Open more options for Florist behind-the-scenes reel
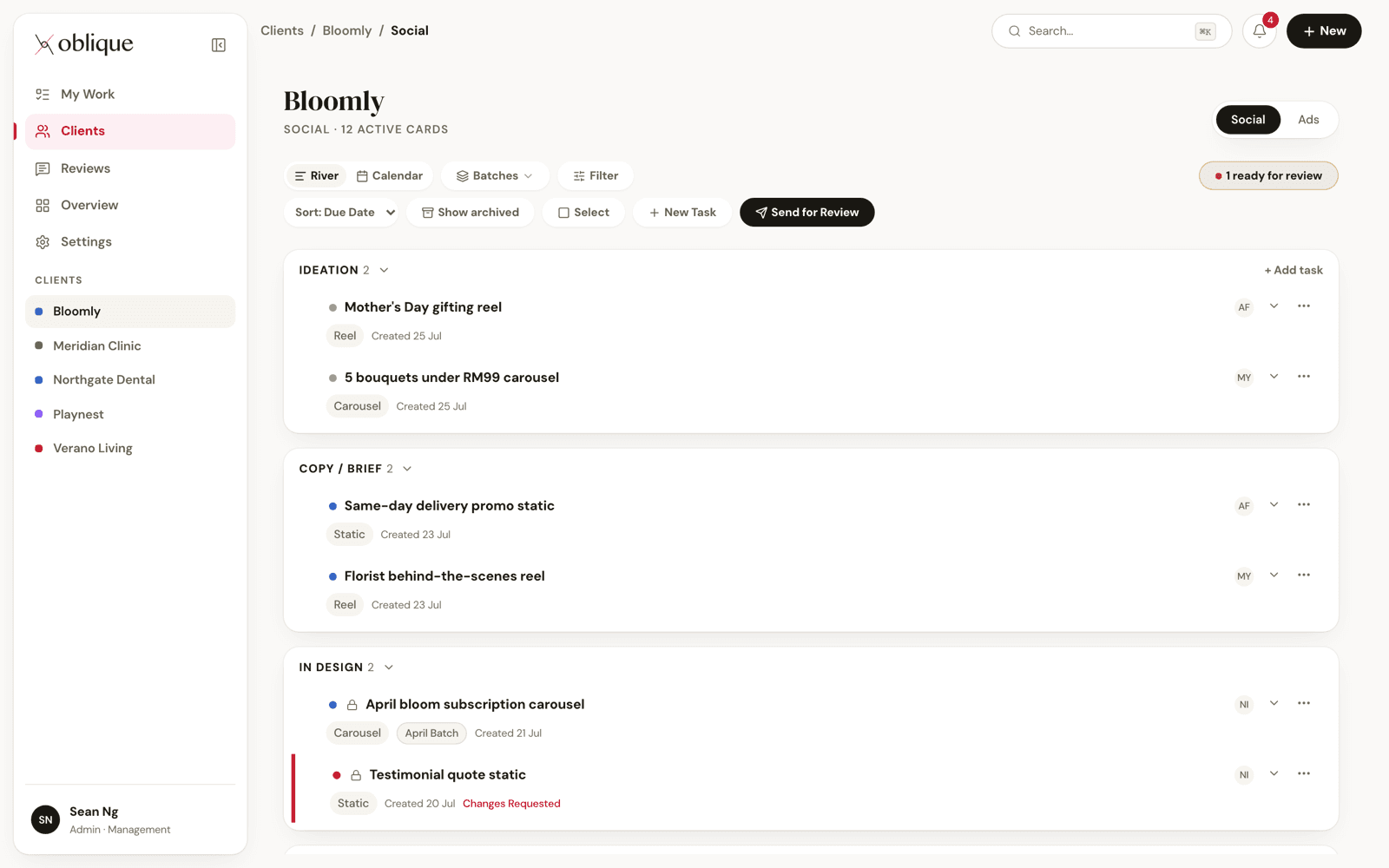The width and height of the screenshot is (1389, 868). pyautogui.click(x=1304, y=575)
